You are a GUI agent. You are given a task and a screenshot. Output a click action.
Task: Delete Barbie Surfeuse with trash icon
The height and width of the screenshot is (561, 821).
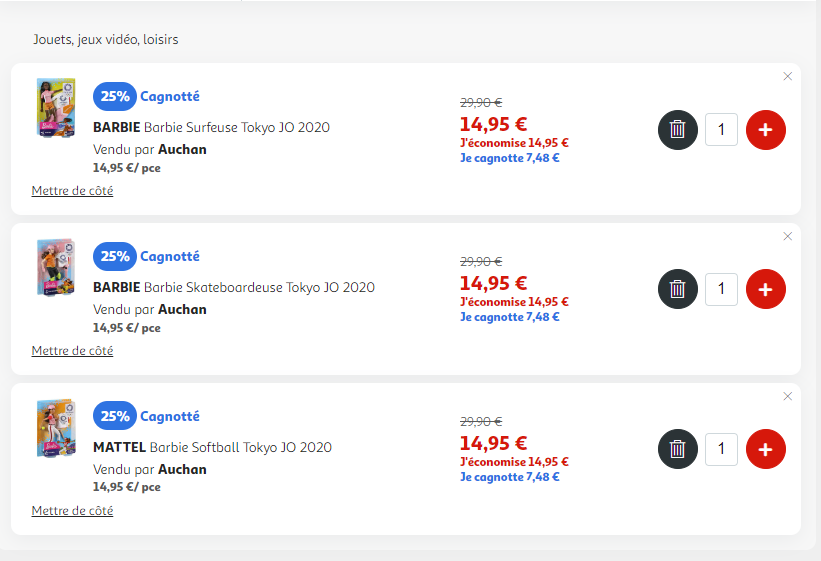click(x=678, y=130)
